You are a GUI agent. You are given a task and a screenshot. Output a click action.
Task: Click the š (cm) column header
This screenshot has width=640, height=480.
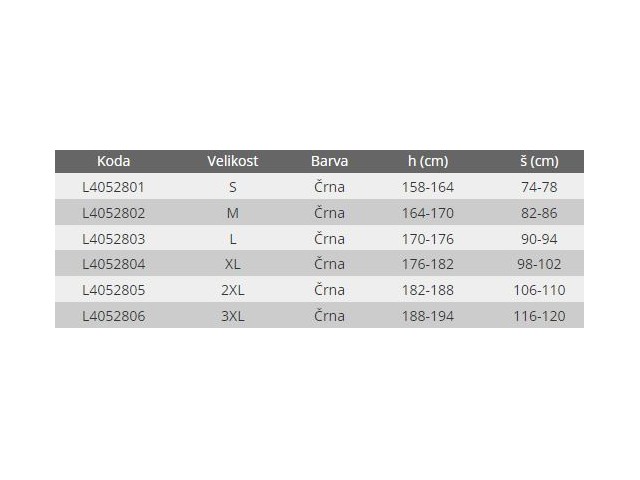540,161
